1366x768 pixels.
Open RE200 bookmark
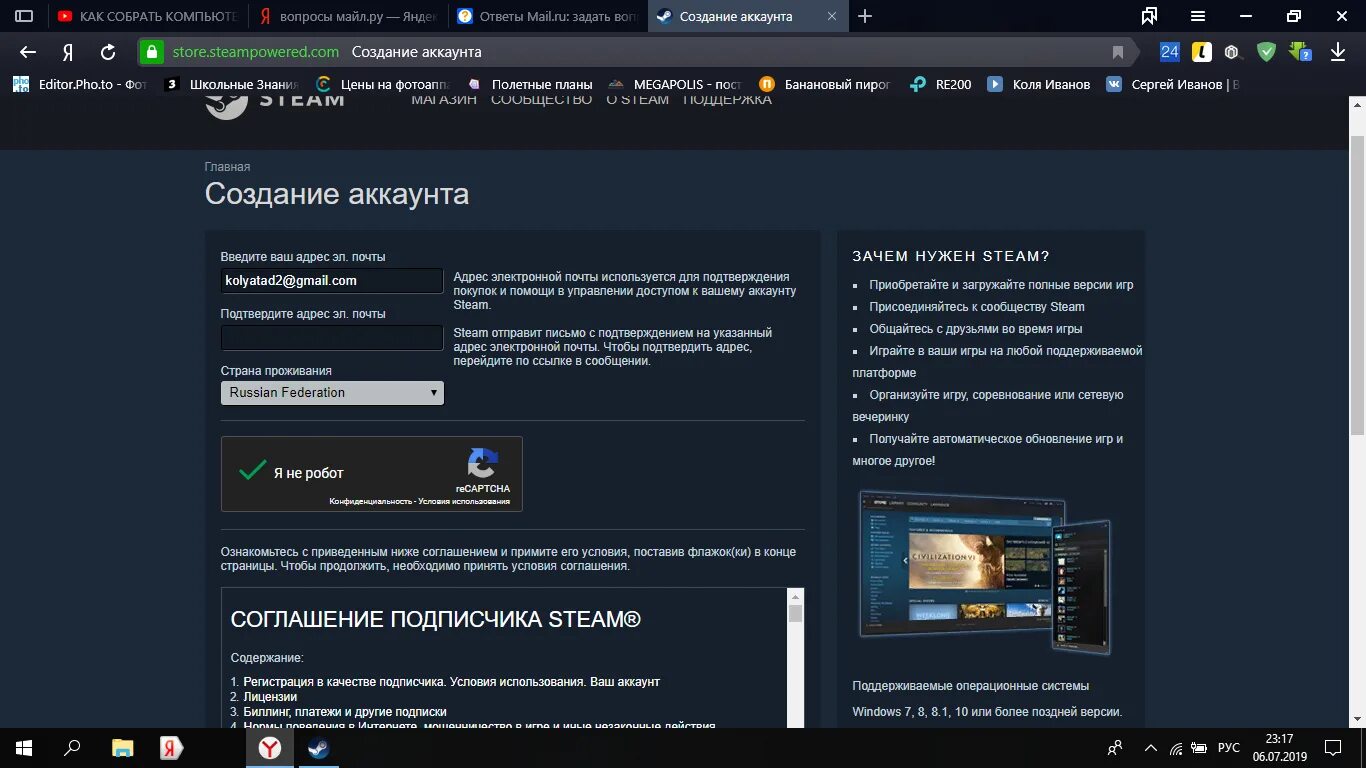tap(940, 84)
